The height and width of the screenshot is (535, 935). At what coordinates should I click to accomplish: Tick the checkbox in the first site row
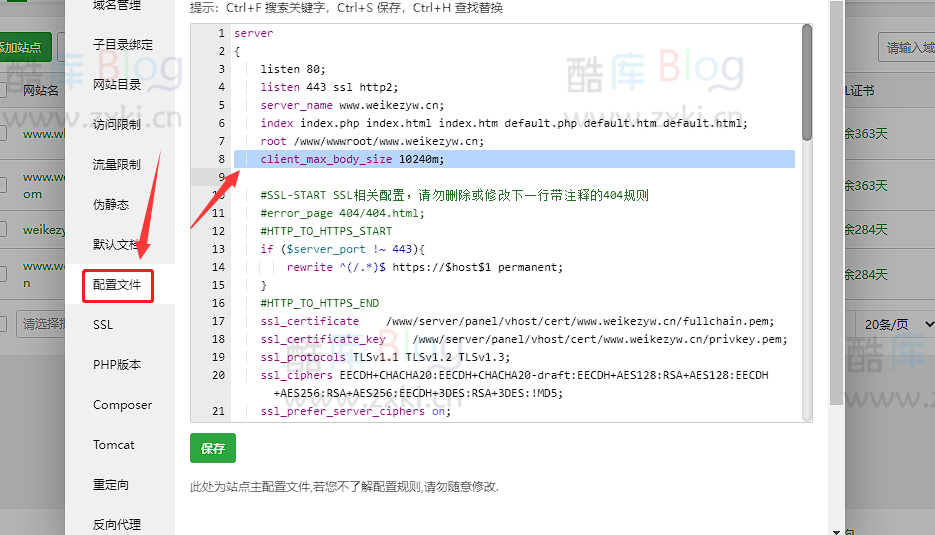(x=3, y=133)
